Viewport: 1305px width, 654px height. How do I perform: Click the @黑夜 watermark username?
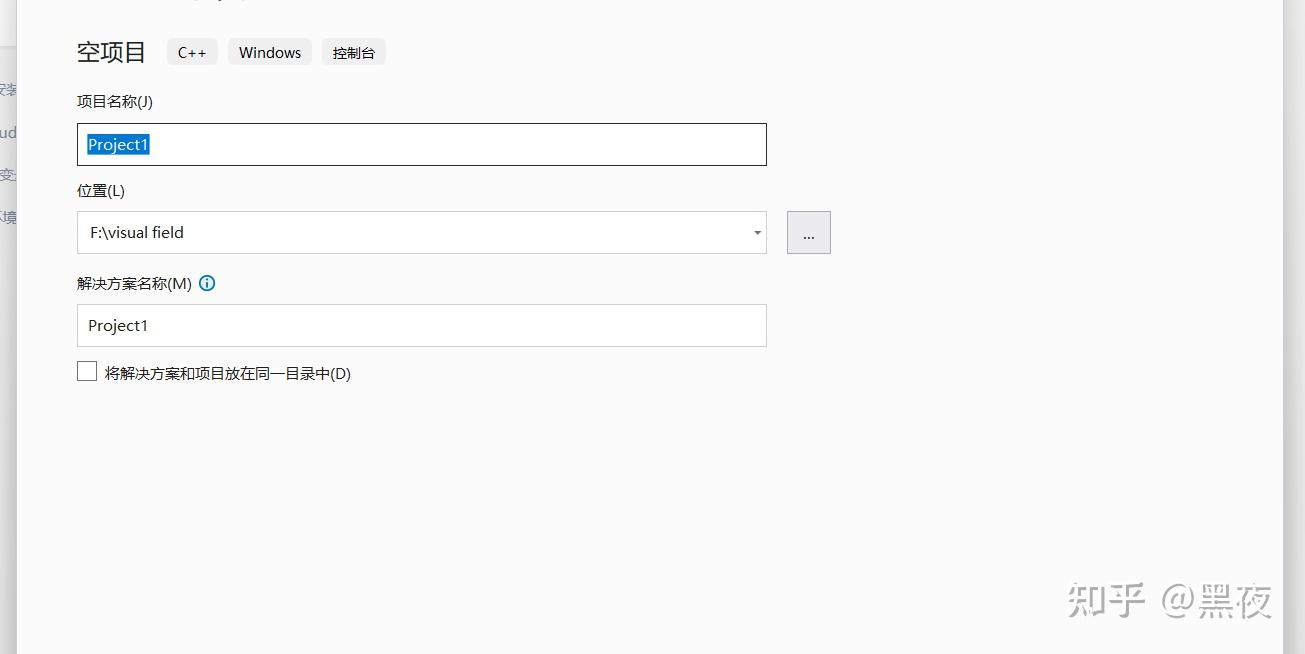pyautogui.click(x=1217, y=600)
